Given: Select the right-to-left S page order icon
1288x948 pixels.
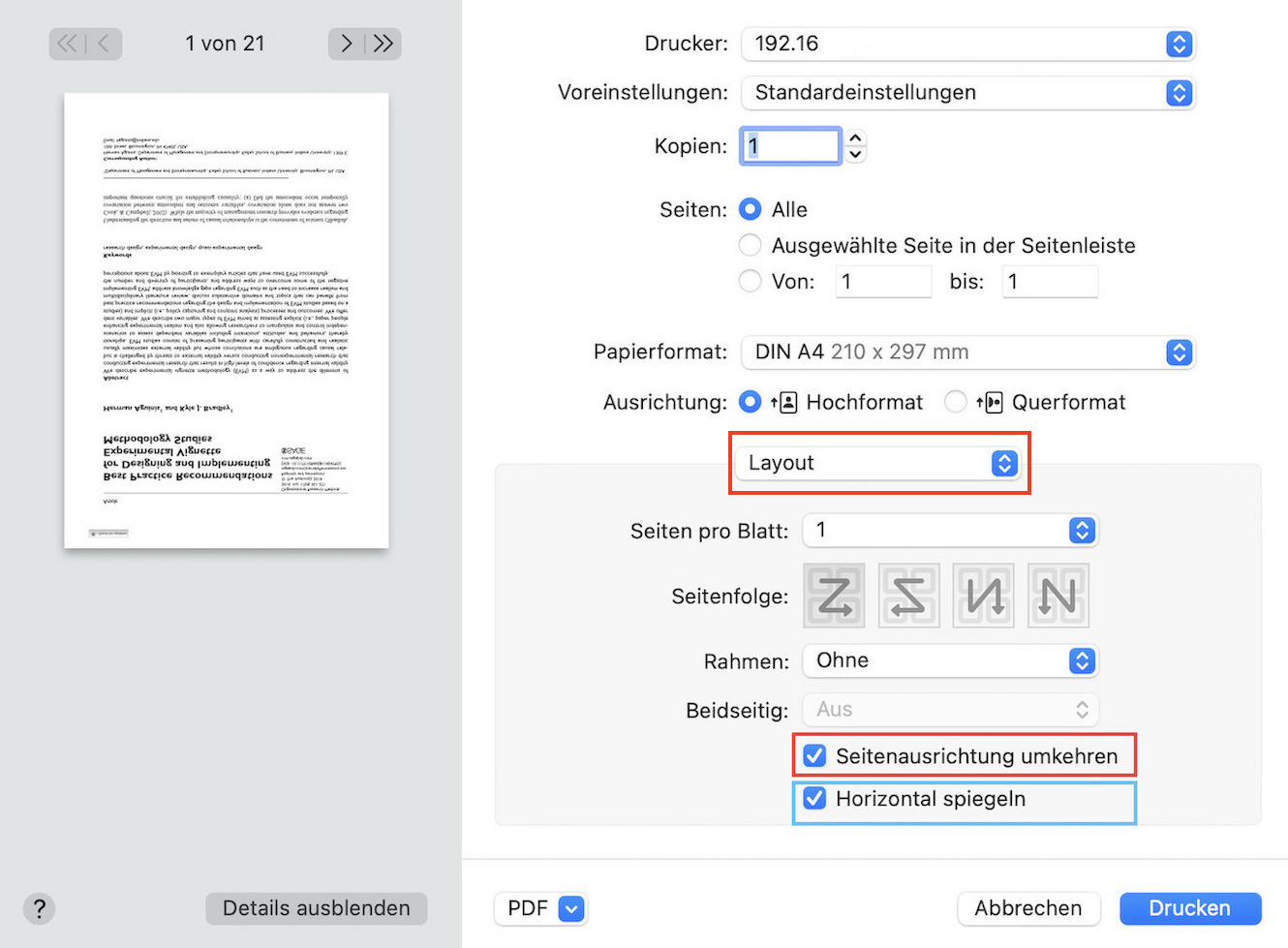Looking at the screenshot, I should click(908, 595).
